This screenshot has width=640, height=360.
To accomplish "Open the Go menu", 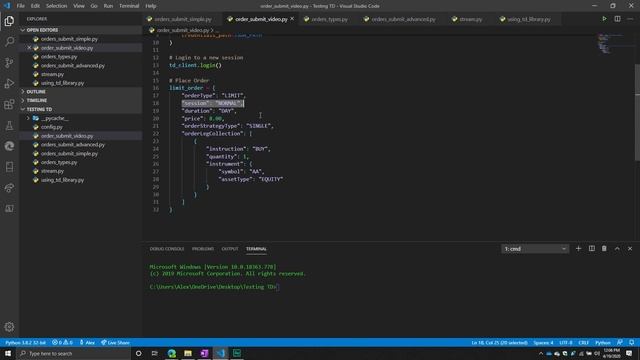I will click(x=94, y=6).
